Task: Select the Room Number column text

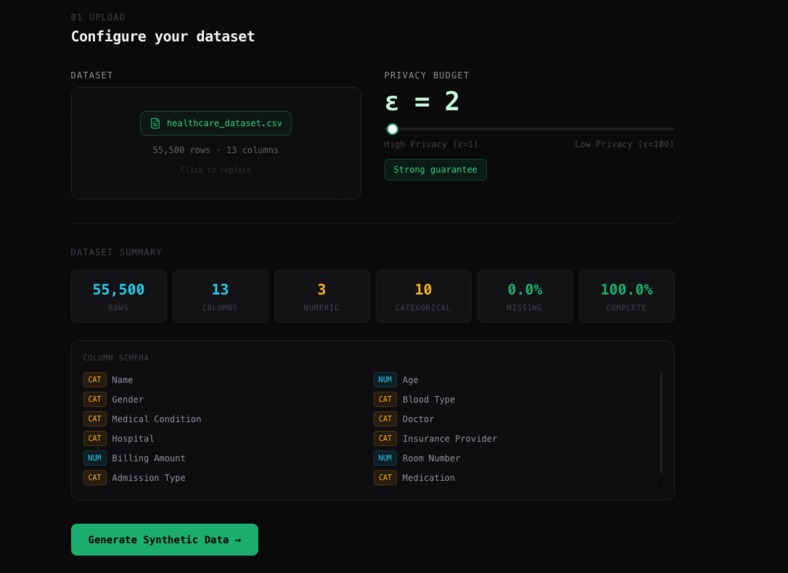Action: click(431, 458)
